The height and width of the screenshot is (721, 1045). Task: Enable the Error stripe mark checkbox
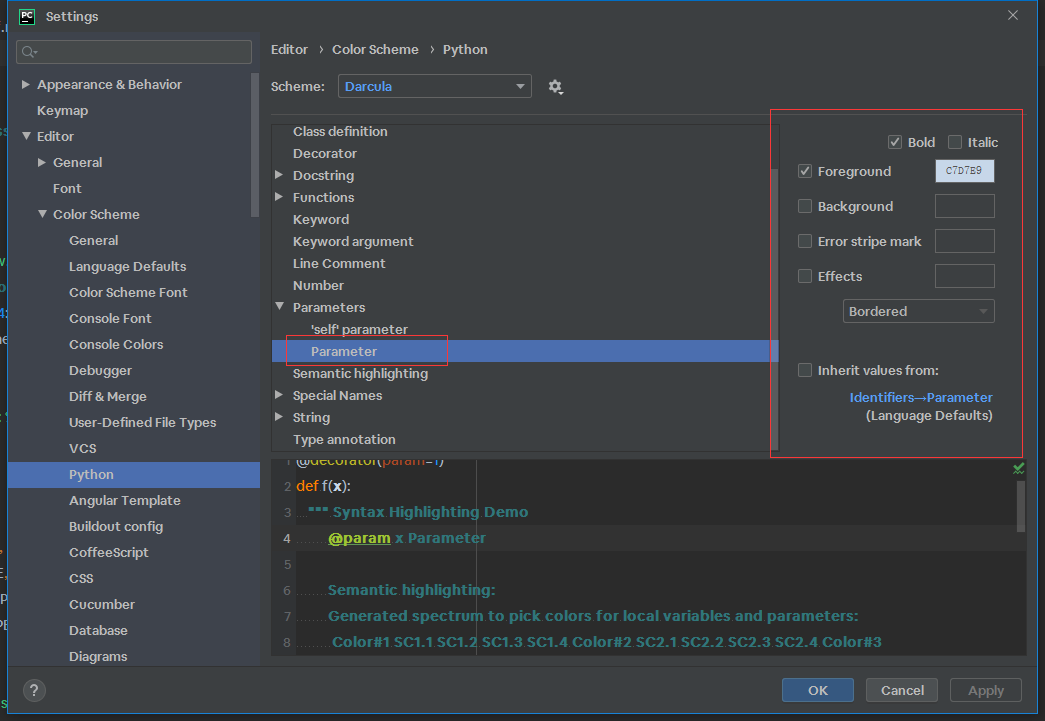tap(805, 241)
